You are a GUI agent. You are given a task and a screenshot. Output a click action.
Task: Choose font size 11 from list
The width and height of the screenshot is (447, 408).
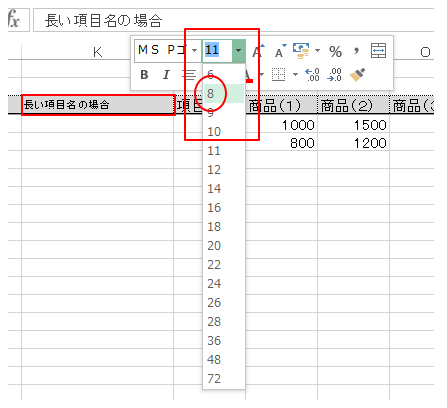click(x=224, y=150)
